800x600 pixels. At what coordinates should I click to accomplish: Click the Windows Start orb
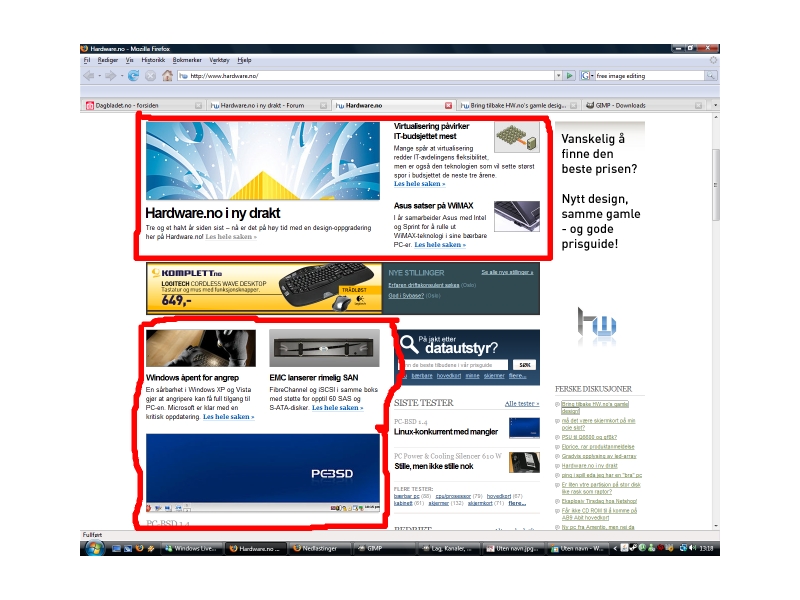pyautogui.click(x=94, y=548)
